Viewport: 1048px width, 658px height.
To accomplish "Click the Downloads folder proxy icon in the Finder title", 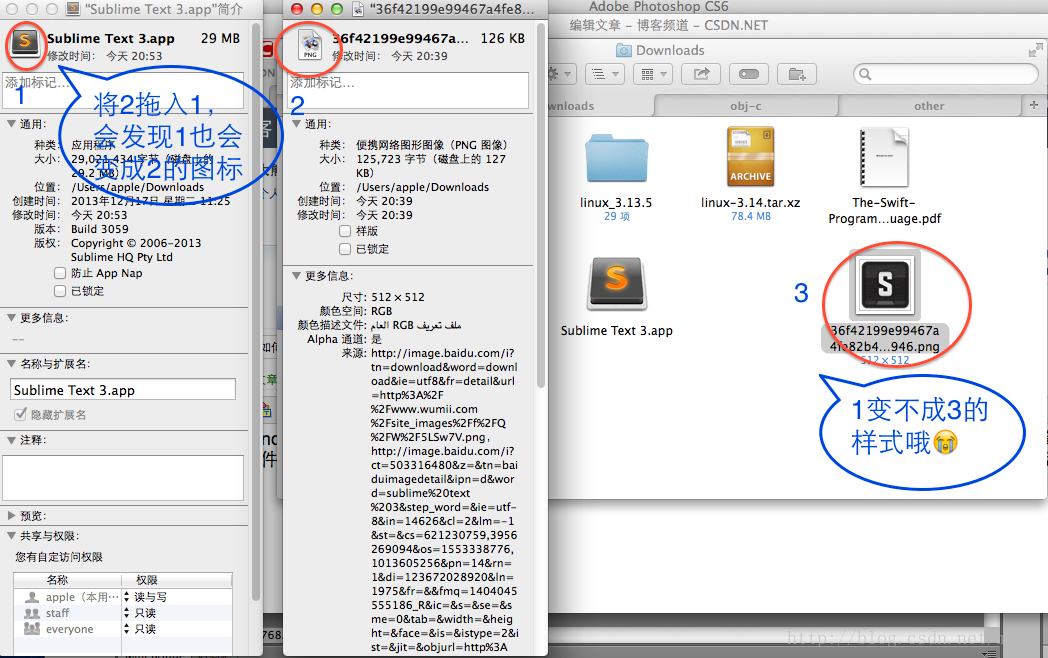I will click(624, 50).
